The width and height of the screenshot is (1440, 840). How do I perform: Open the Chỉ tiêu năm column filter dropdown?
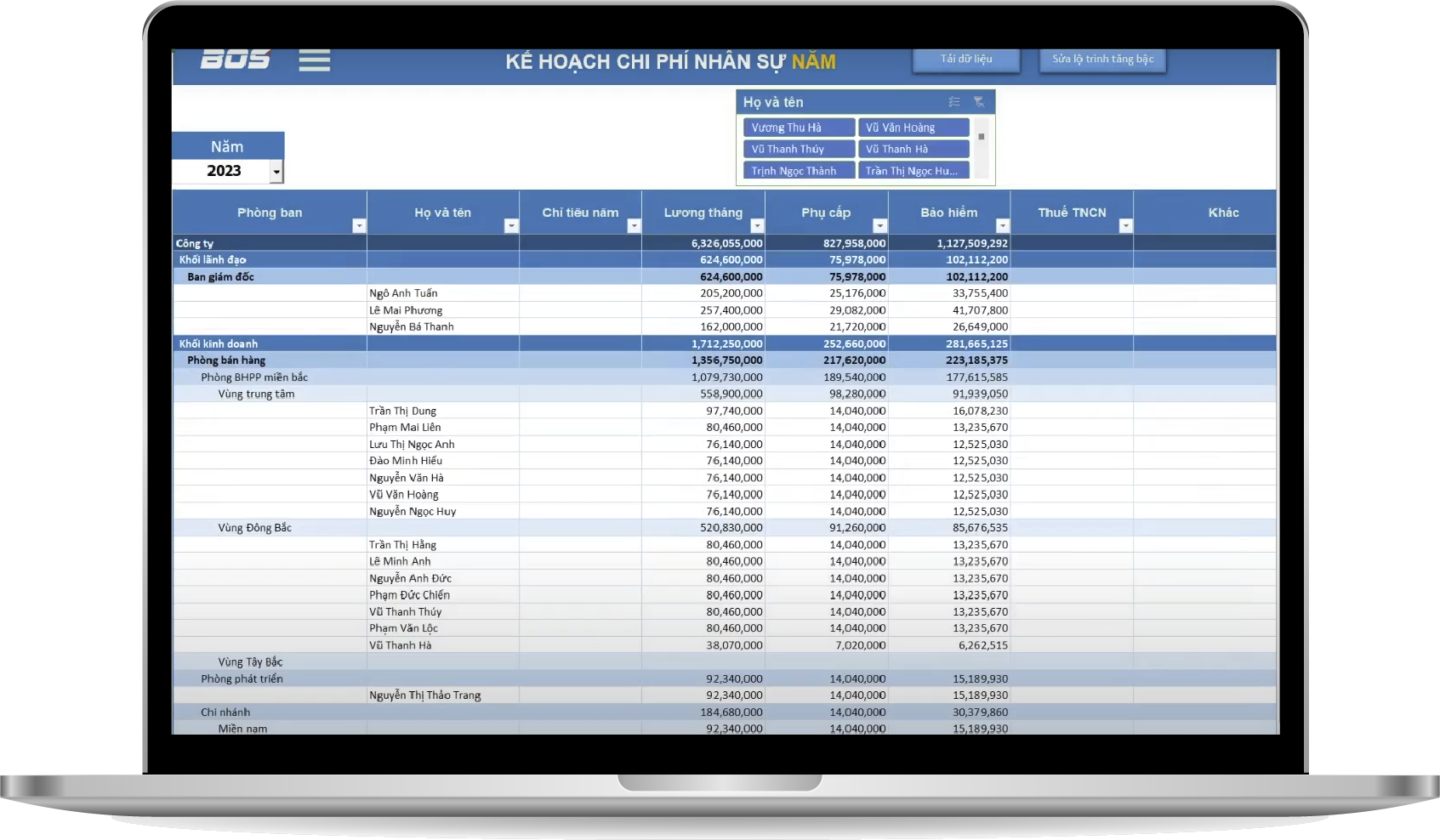coord(634,225)
